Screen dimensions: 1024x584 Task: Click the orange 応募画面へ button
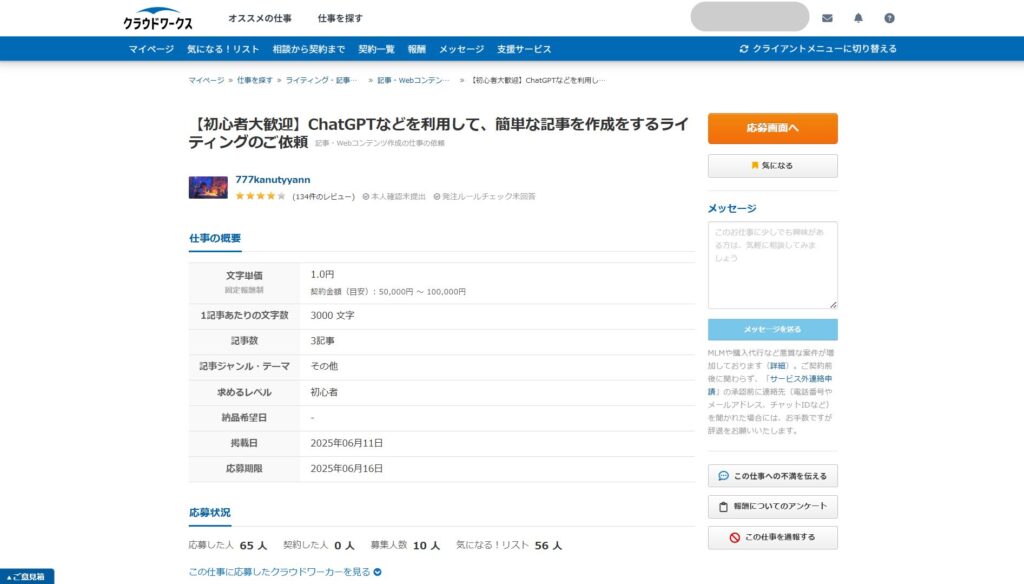[773, 128]
